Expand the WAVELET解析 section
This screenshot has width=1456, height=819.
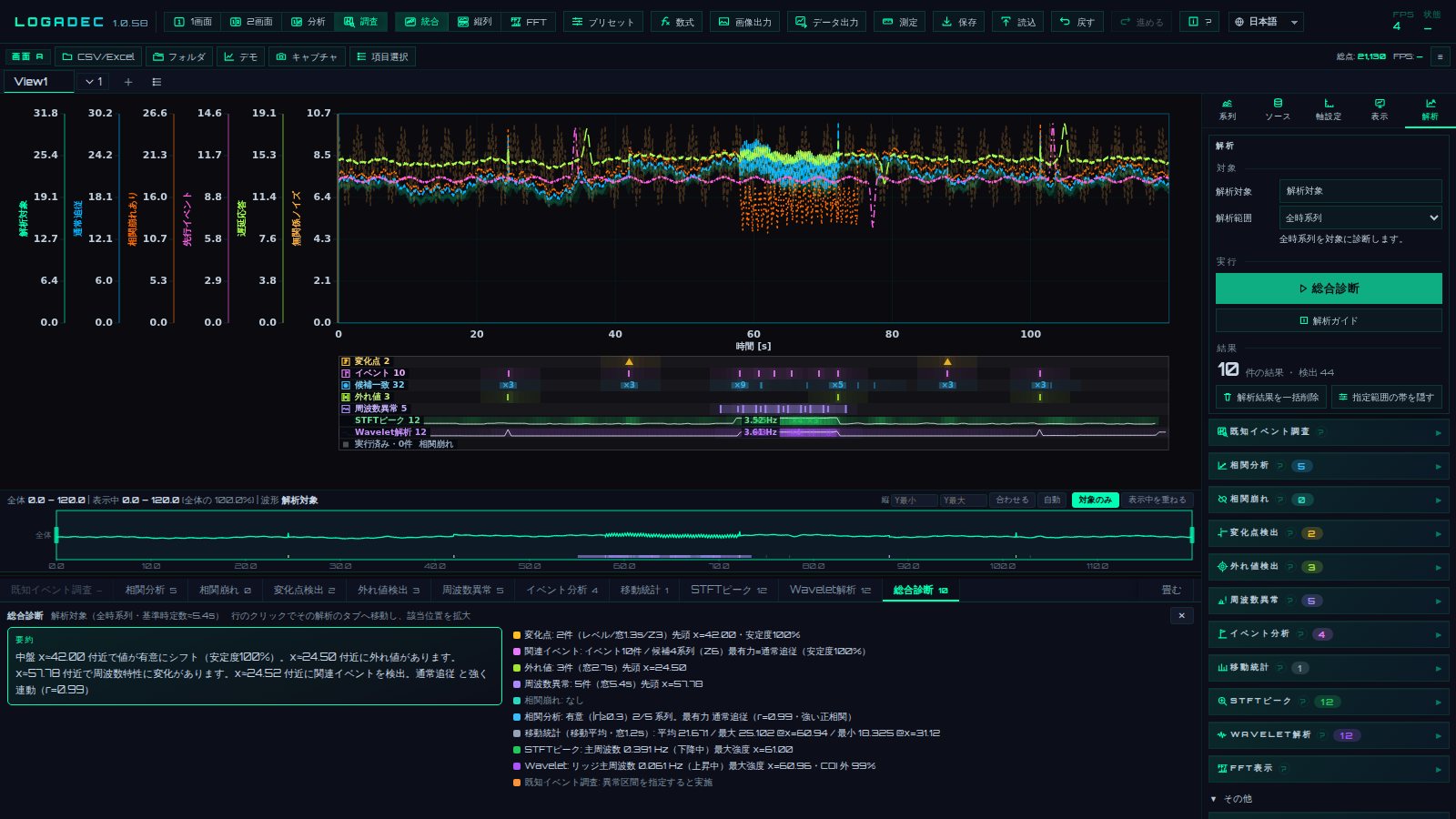click(1328, 735)
